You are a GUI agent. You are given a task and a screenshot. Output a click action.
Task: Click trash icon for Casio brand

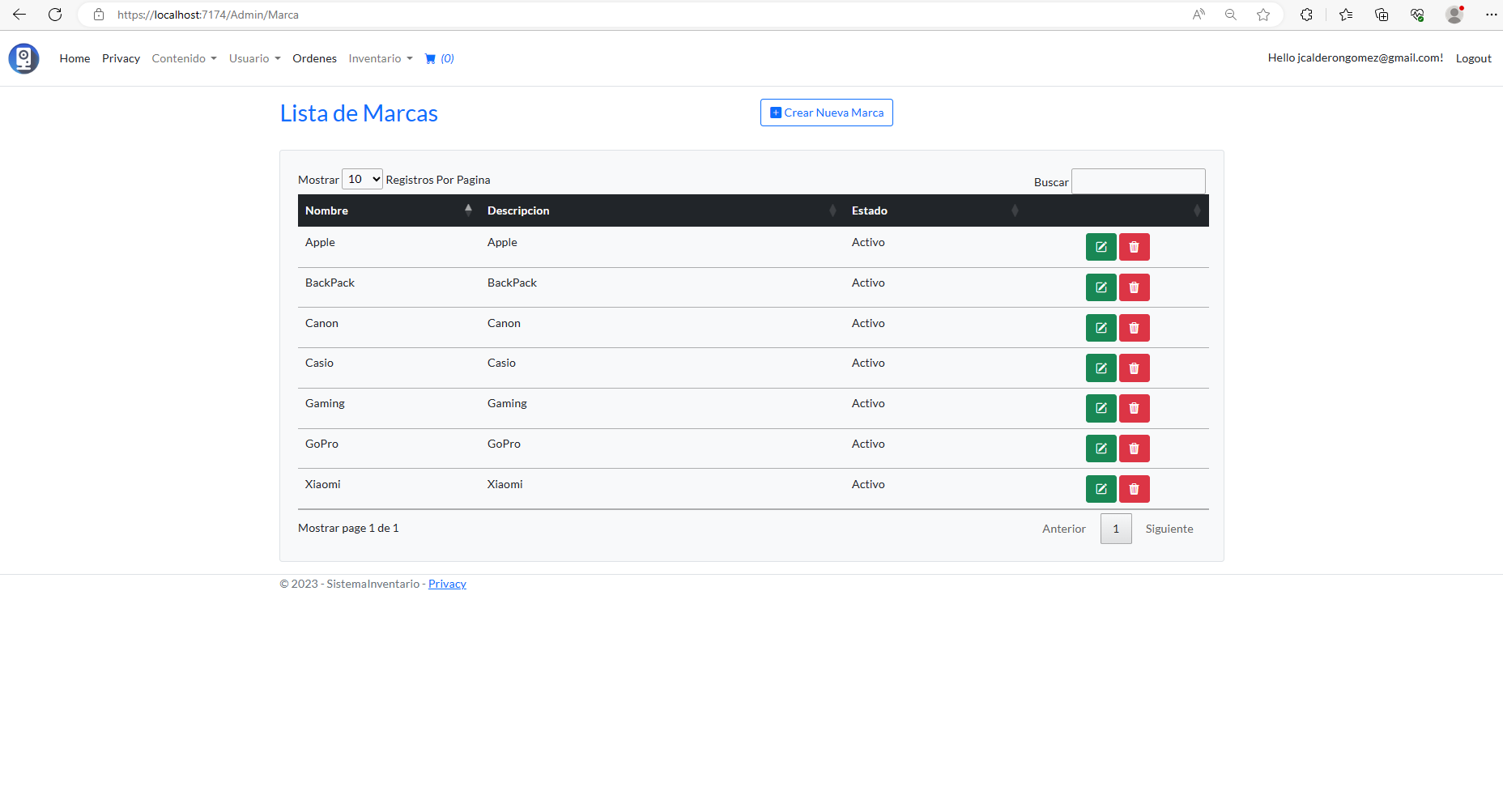tap(1134, 368)
